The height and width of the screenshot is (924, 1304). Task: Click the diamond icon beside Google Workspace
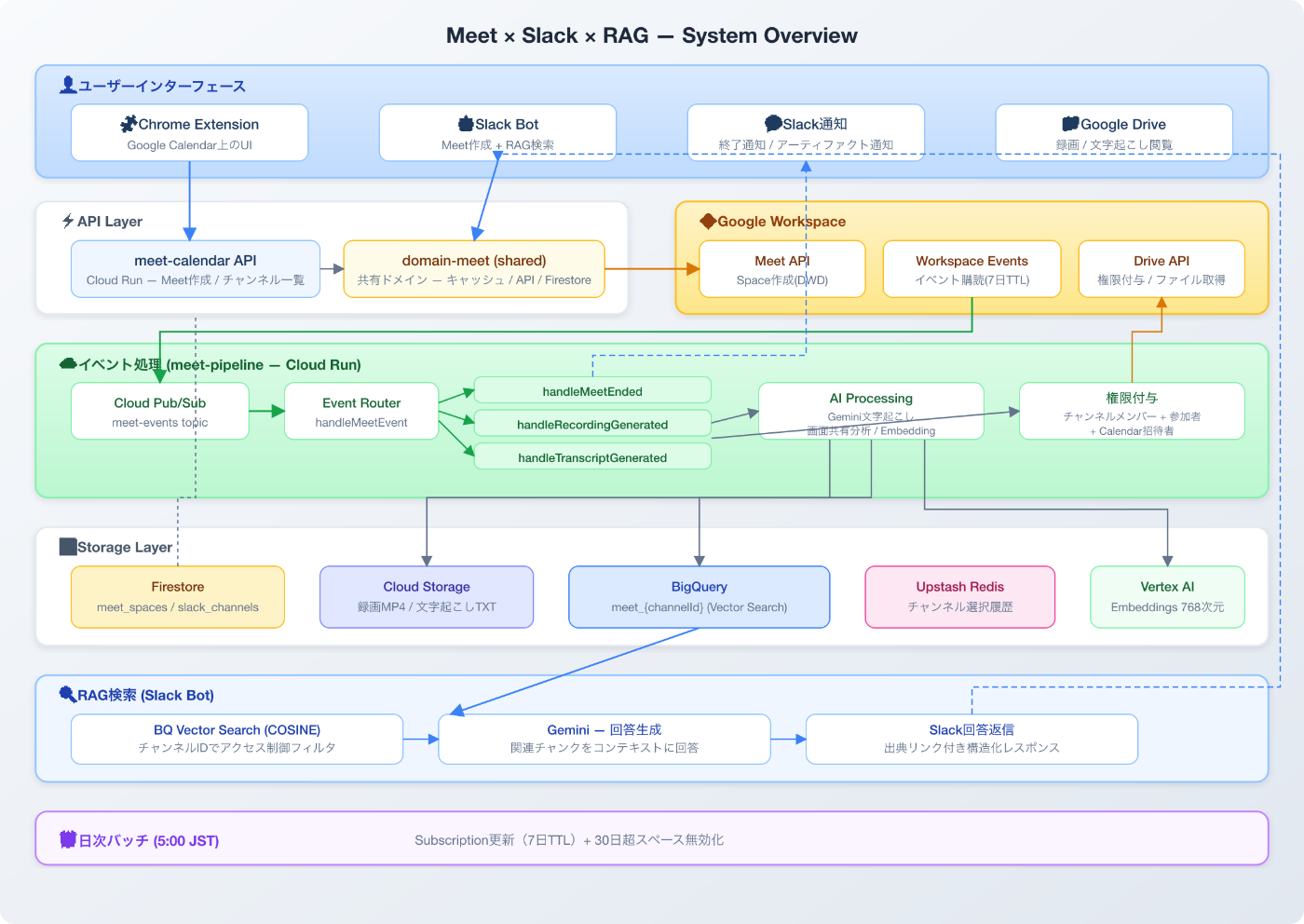click(708, 221)
